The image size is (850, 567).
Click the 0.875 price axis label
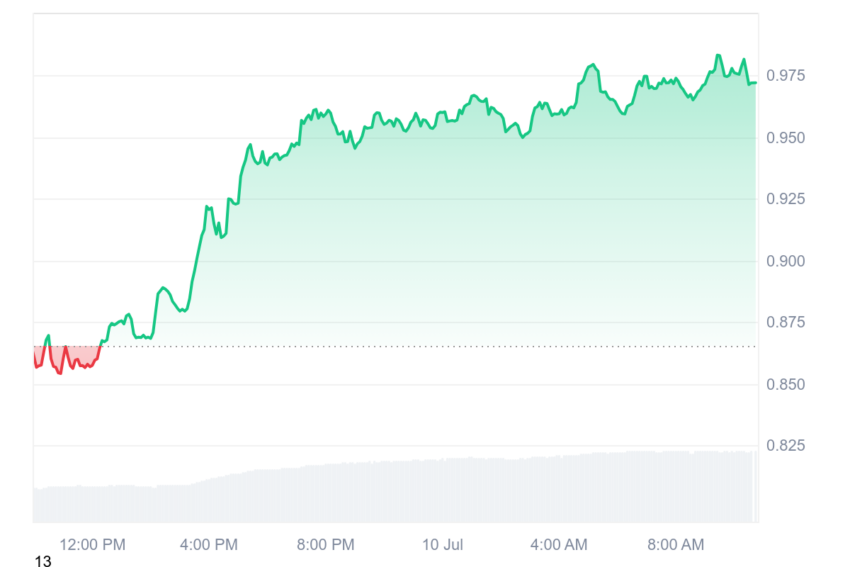tap(785, 322)
